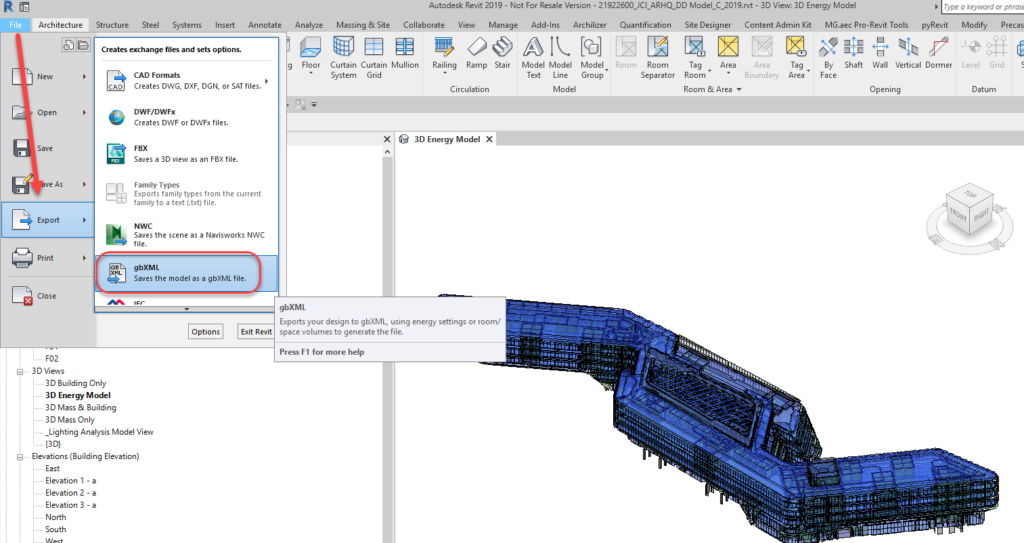Viewport: 1024px width, 543px height.
Task: Expand CAD Formats submenu arrow
Action: pos(266,82)
